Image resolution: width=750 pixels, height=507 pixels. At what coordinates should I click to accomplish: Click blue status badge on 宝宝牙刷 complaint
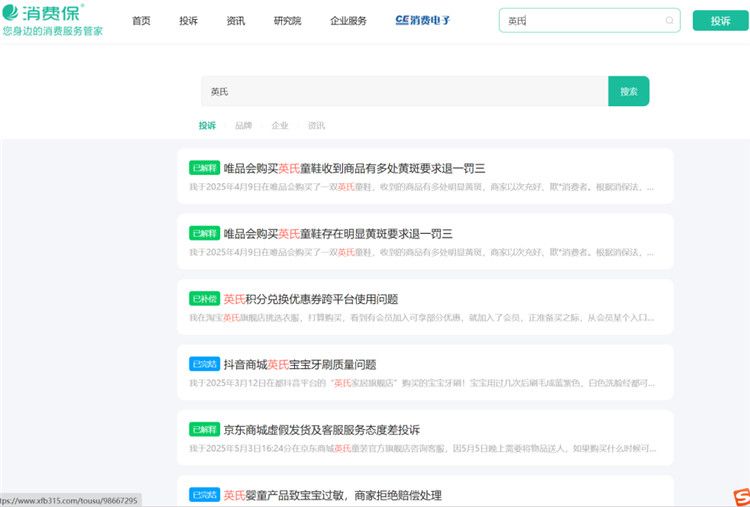204,364
